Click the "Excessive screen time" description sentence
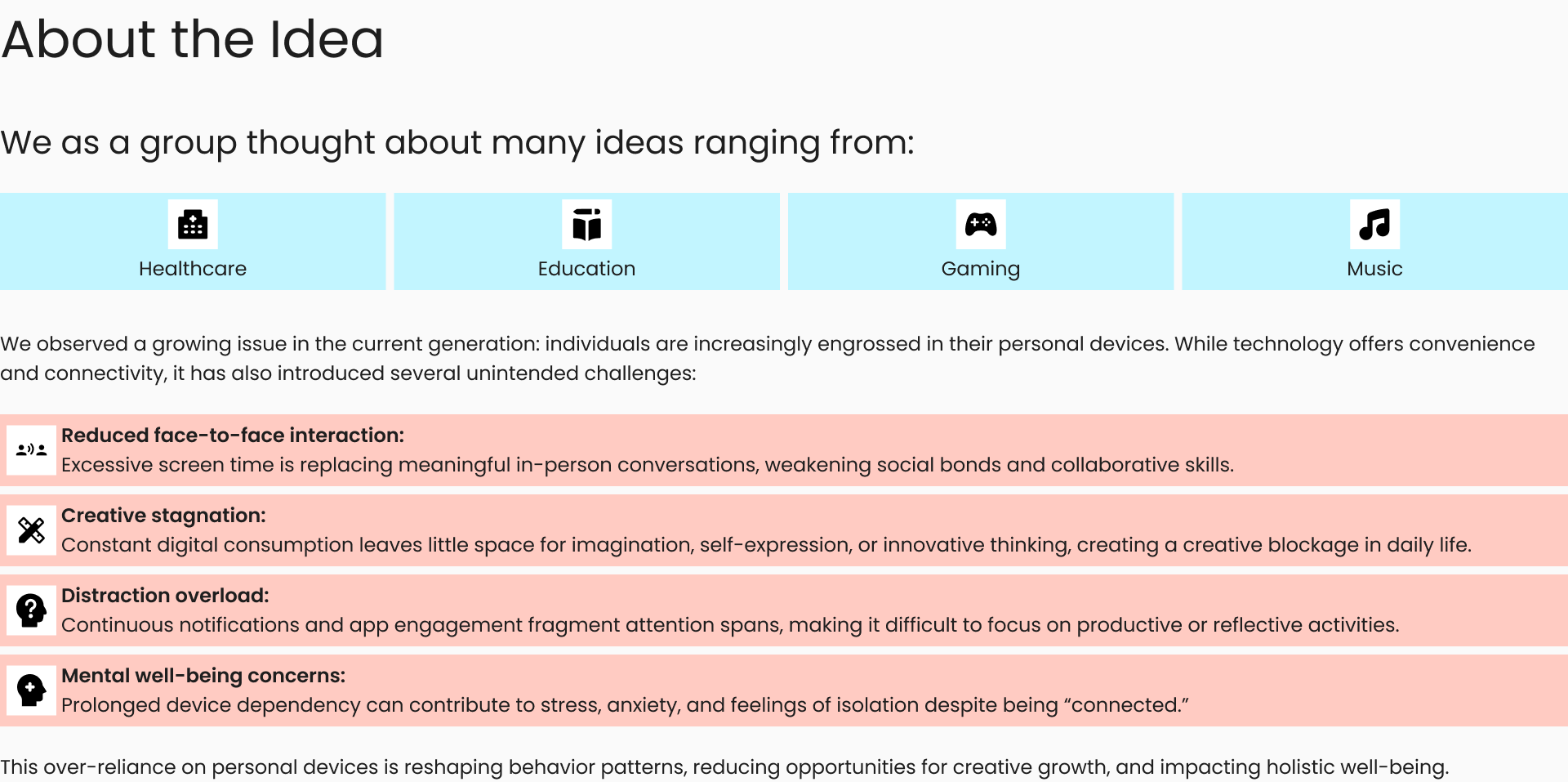The height and width of the screenshot is (782, 1568). 647,465
